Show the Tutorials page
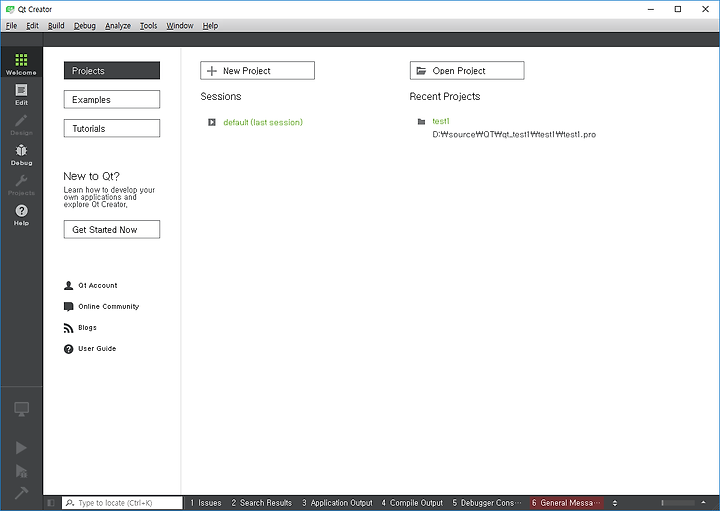The height and width of the screenshot is (511, 720). (x=112, y=129)
